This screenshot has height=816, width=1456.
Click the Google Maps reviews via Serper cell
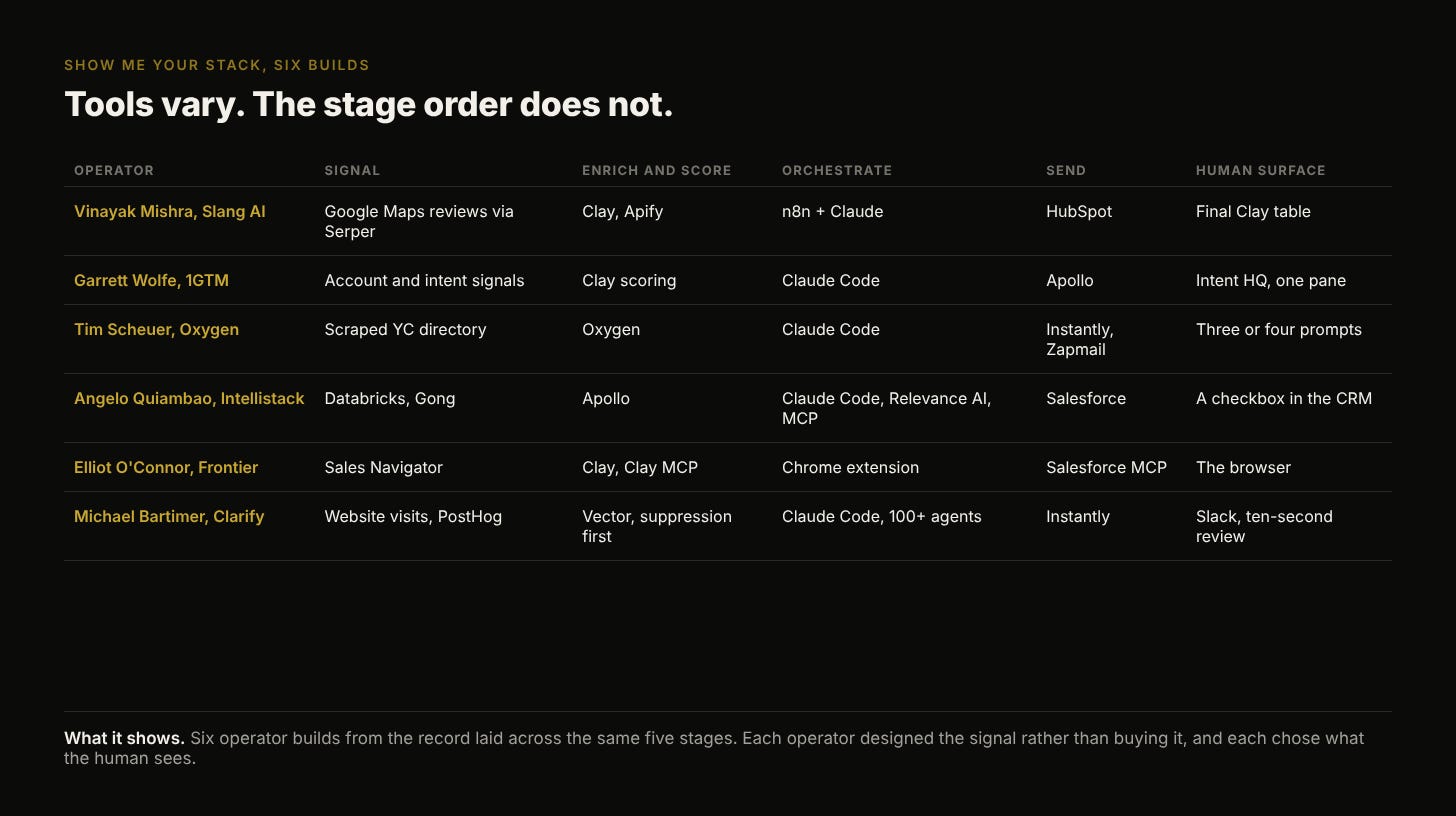coord(419,221)
